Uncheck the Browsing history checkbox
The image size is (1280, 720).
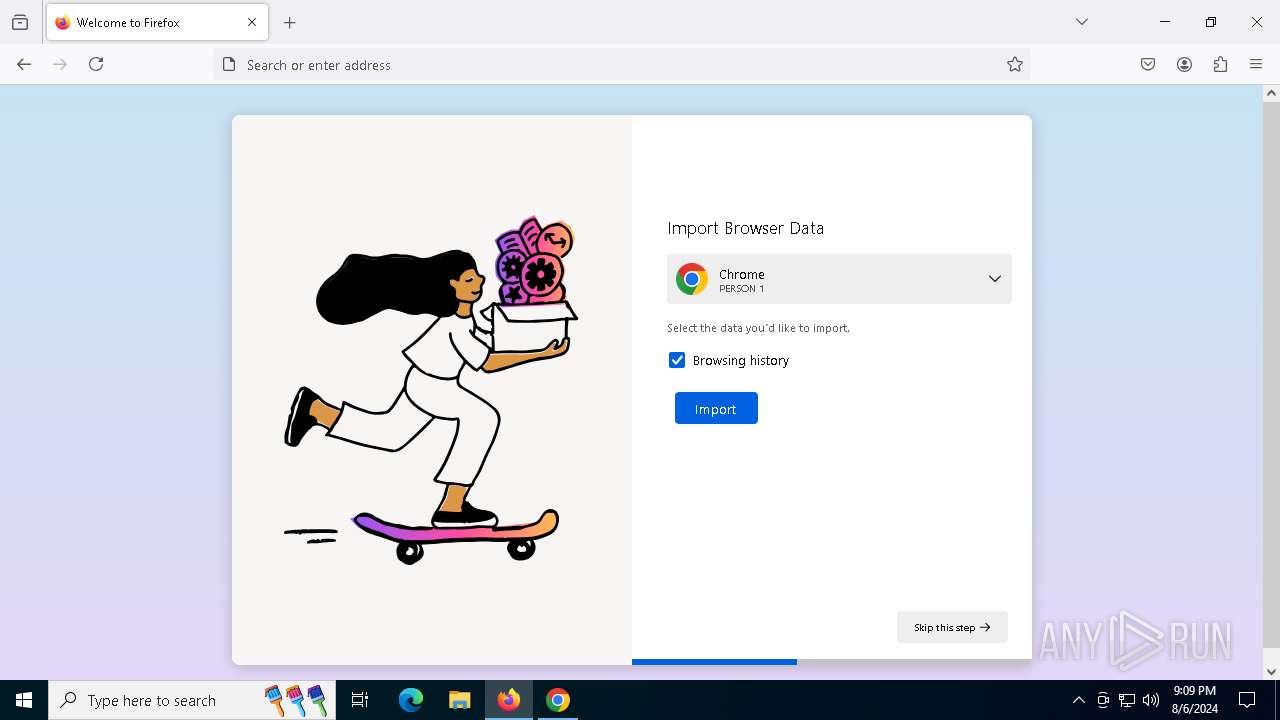click(677, 360)
